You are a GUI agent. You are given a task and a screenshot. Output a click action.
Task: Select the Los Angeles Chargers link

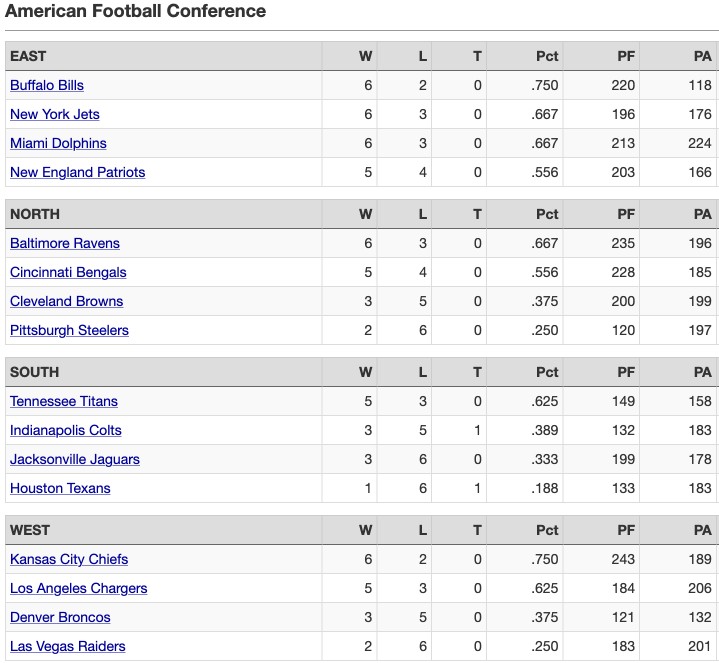click(78, 588)
